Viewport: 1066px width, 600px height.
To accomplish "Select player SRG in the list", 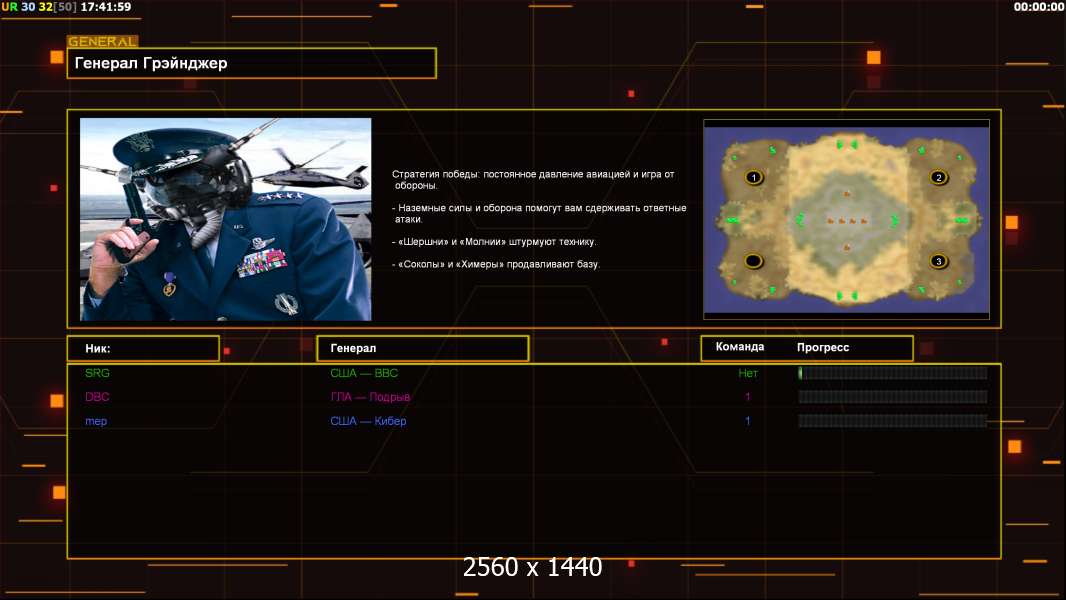I will coord(98,373).
